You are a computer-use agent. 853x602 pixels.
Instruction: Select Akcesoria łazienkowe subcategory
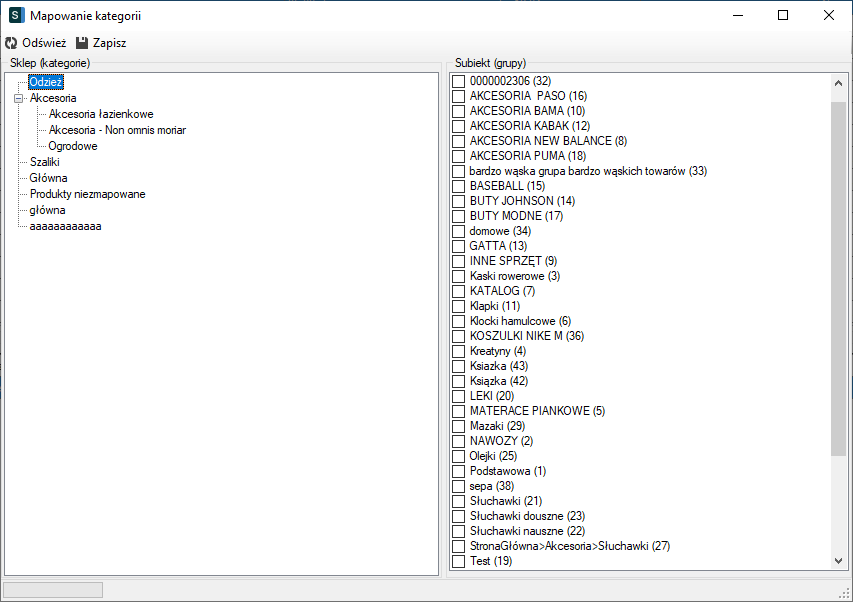point(101,114)
